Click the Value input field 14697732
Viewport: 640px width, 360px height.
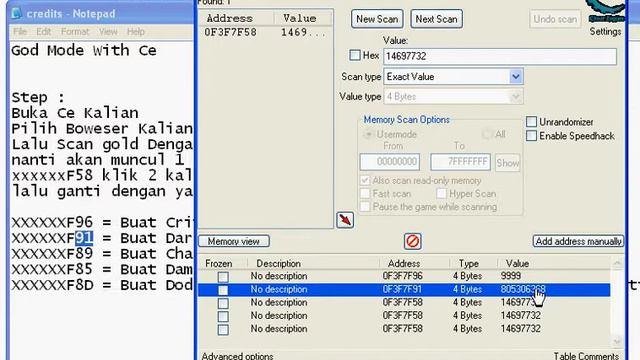500,56
